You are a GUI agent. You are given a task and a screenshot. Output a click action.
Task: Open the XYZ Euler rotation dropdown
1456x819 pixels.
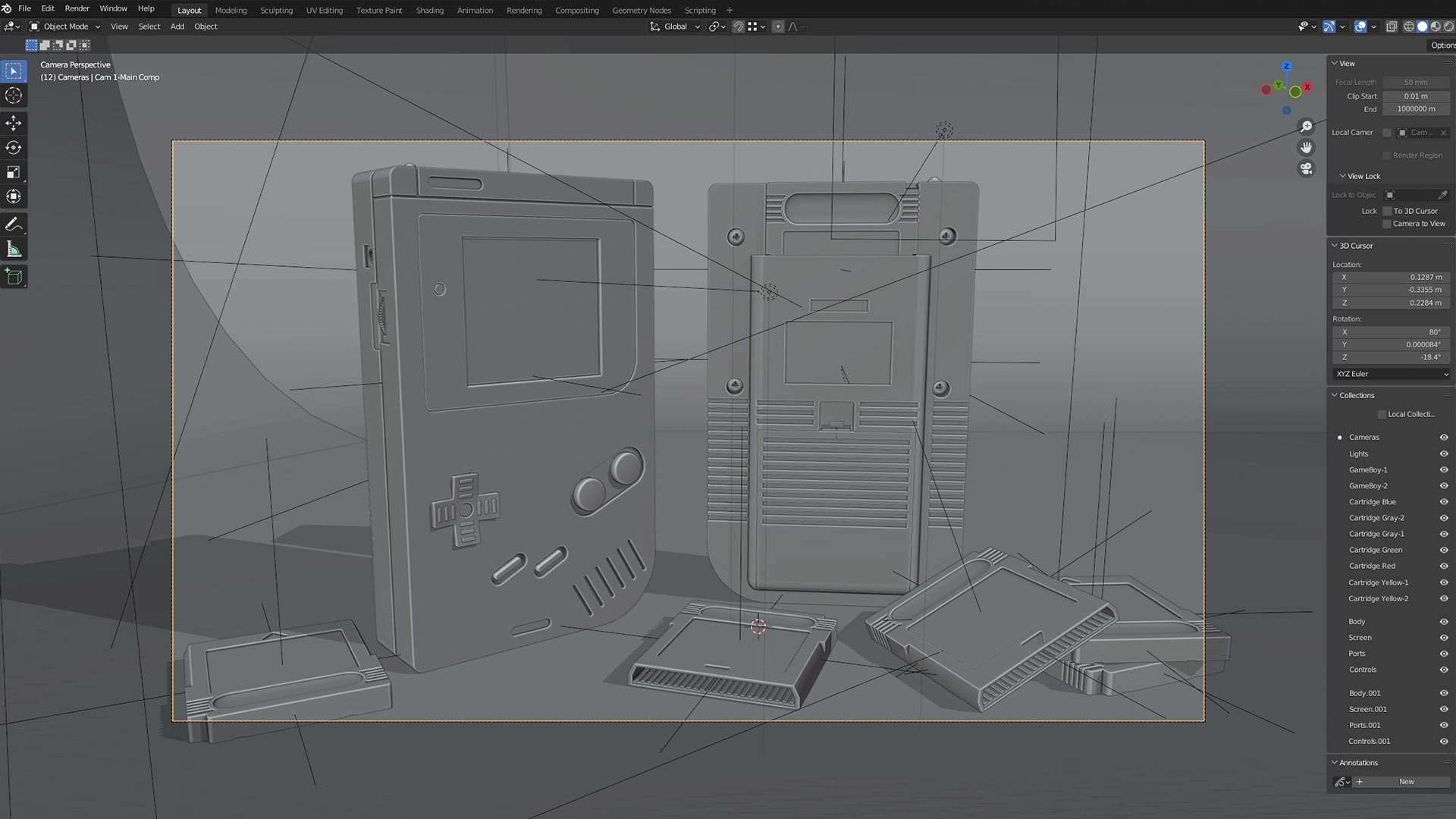click(x=1392, y=374)
